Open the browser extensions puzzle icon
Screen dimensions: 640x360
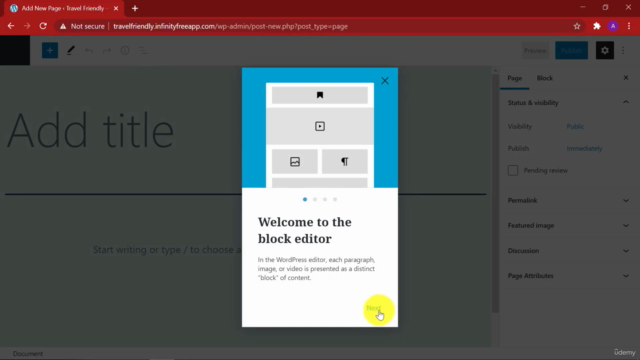597,26
